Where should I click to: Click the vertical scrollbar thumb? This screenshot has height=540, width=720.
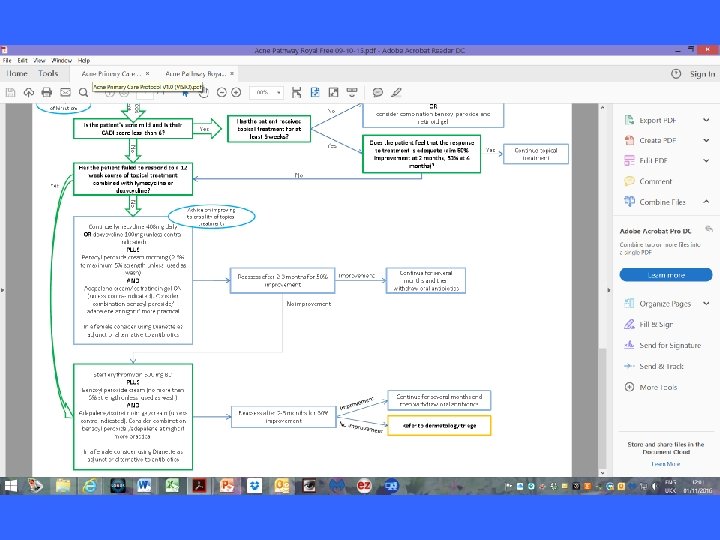602,409
